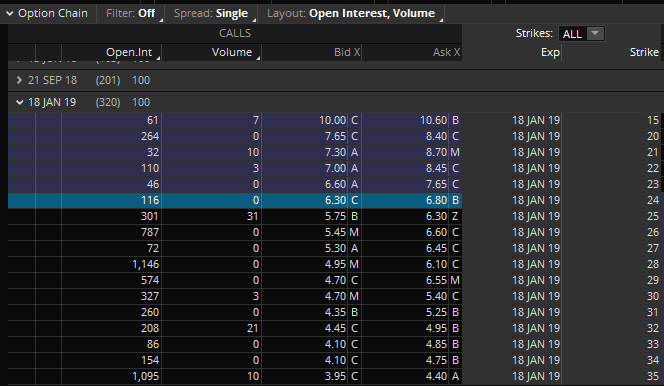Open the Strikes ALL dropdown
664x386 pixels.
(582, 34)
